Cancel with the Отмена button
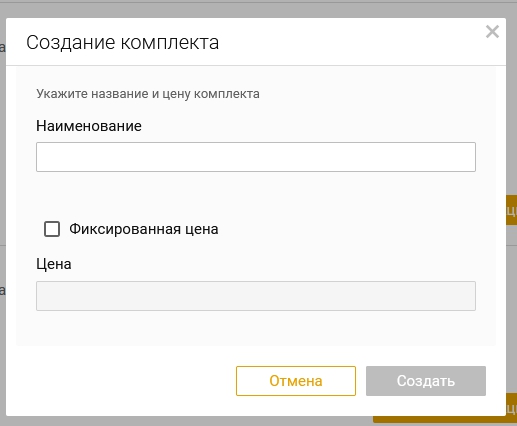This screenshot has width=517, height=426. click(296, 381)
